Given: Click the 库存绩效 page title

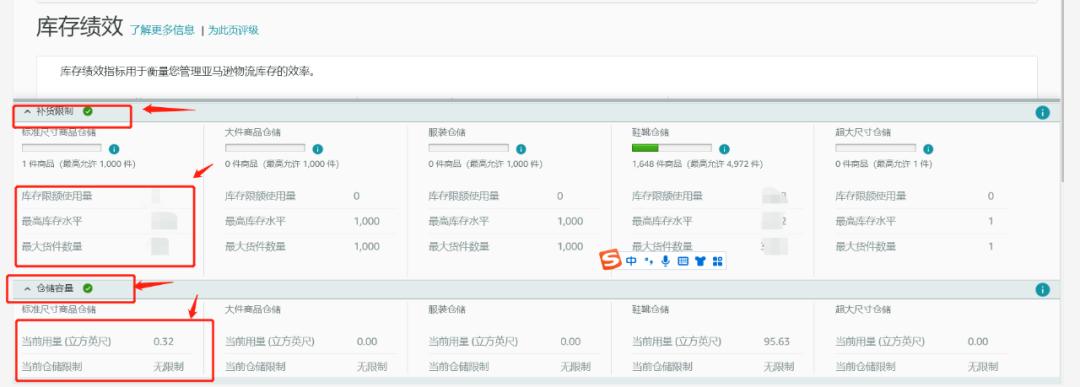Looking at the screenshot, I should click(80, 26).
